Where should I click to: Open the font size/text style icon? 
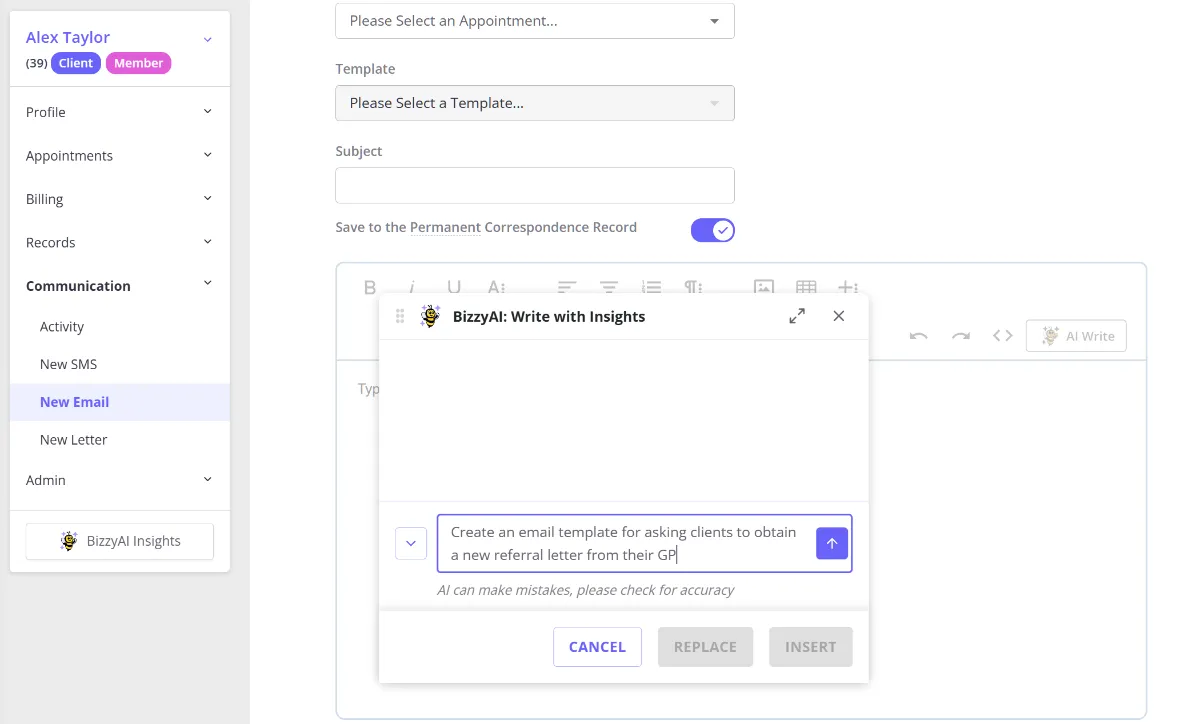pyautogui.click(x=496, y=287)
